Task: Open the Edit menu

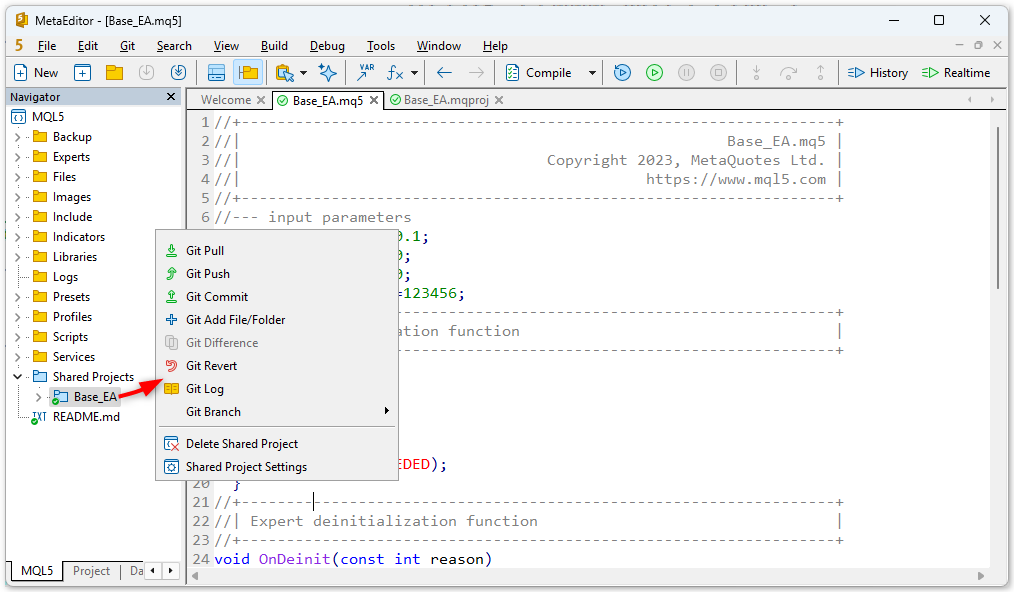Action: pyautogui.click(x=87, y=46)
